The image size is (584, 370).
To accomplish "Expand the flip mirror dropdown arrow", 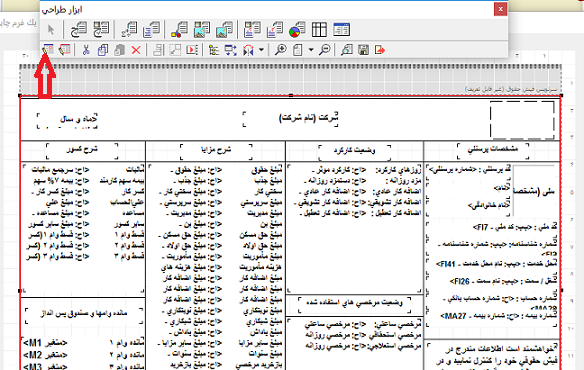I will coord(261,50).
